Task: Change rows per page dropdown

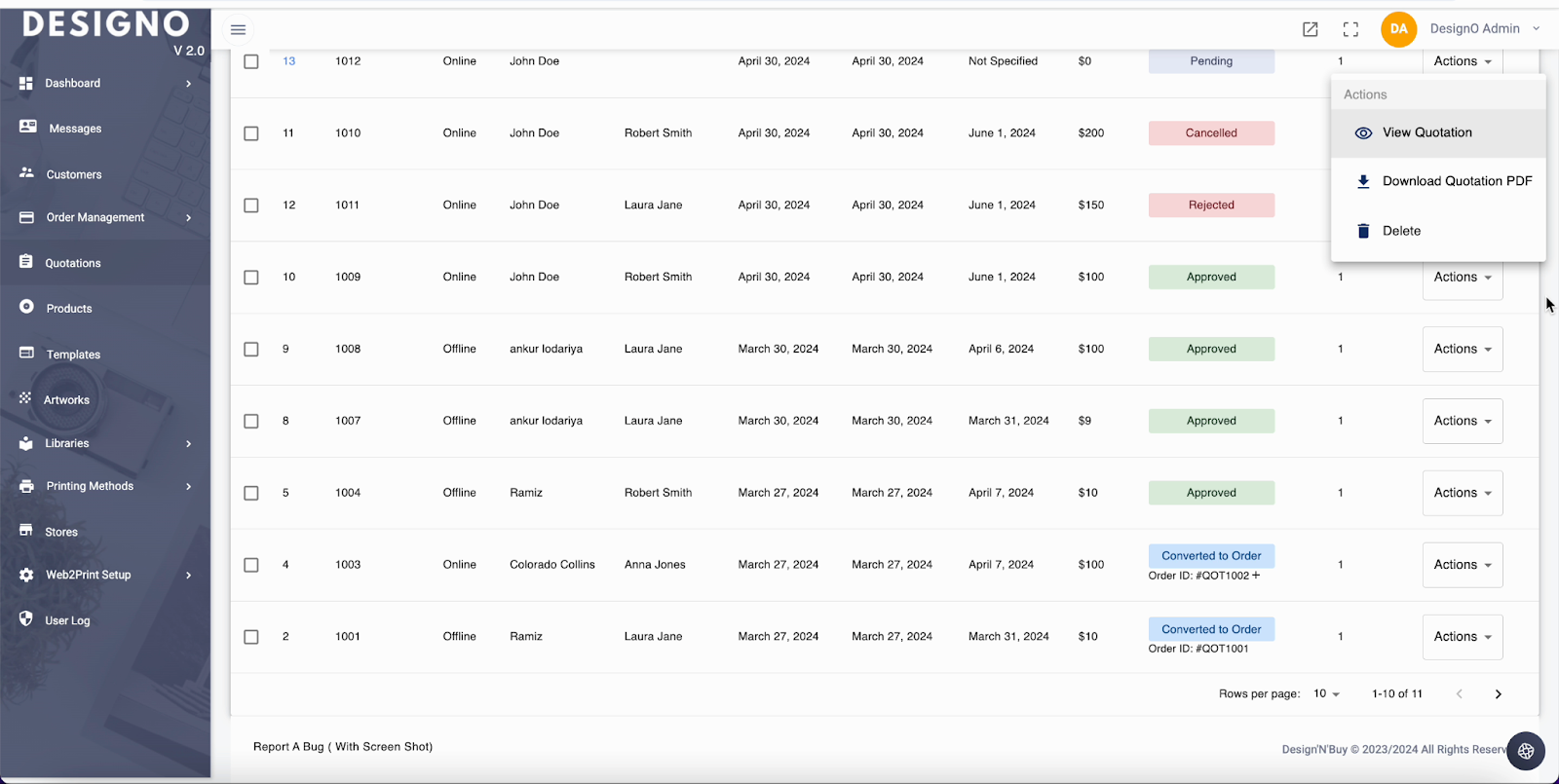Action: pos(1326,694)
